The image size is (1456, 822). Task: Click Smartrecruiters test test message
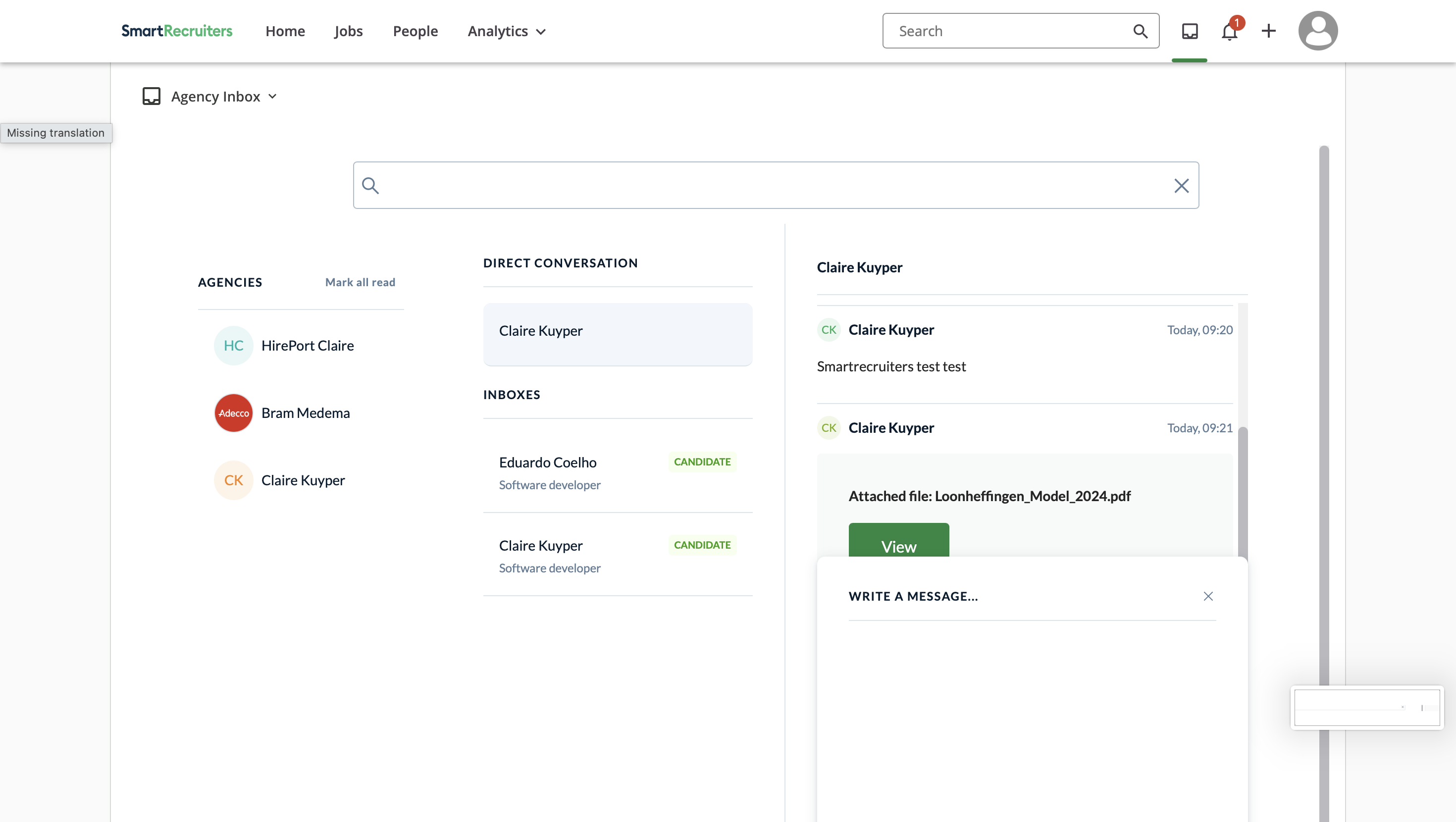(x=891, y=366)
